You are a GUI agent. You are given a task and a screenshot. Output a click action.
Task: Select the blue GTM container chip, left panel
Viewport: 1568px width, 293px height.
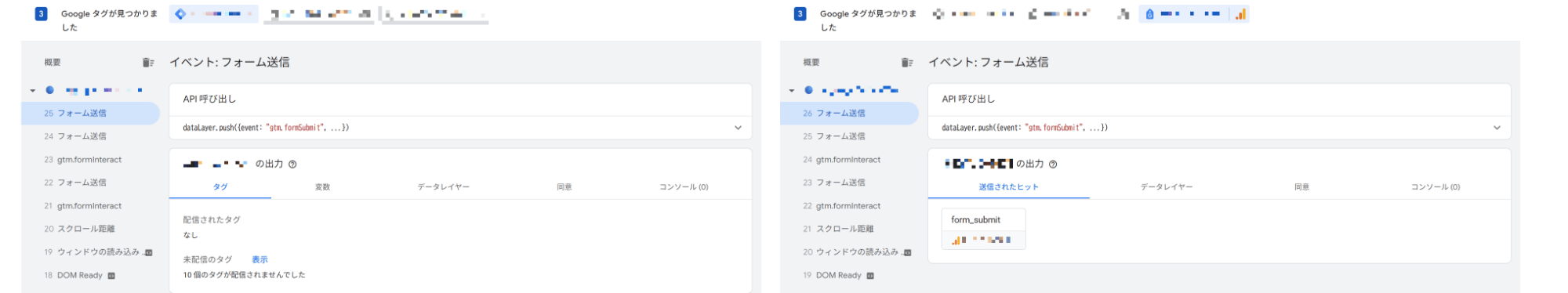tap(214, 14)
